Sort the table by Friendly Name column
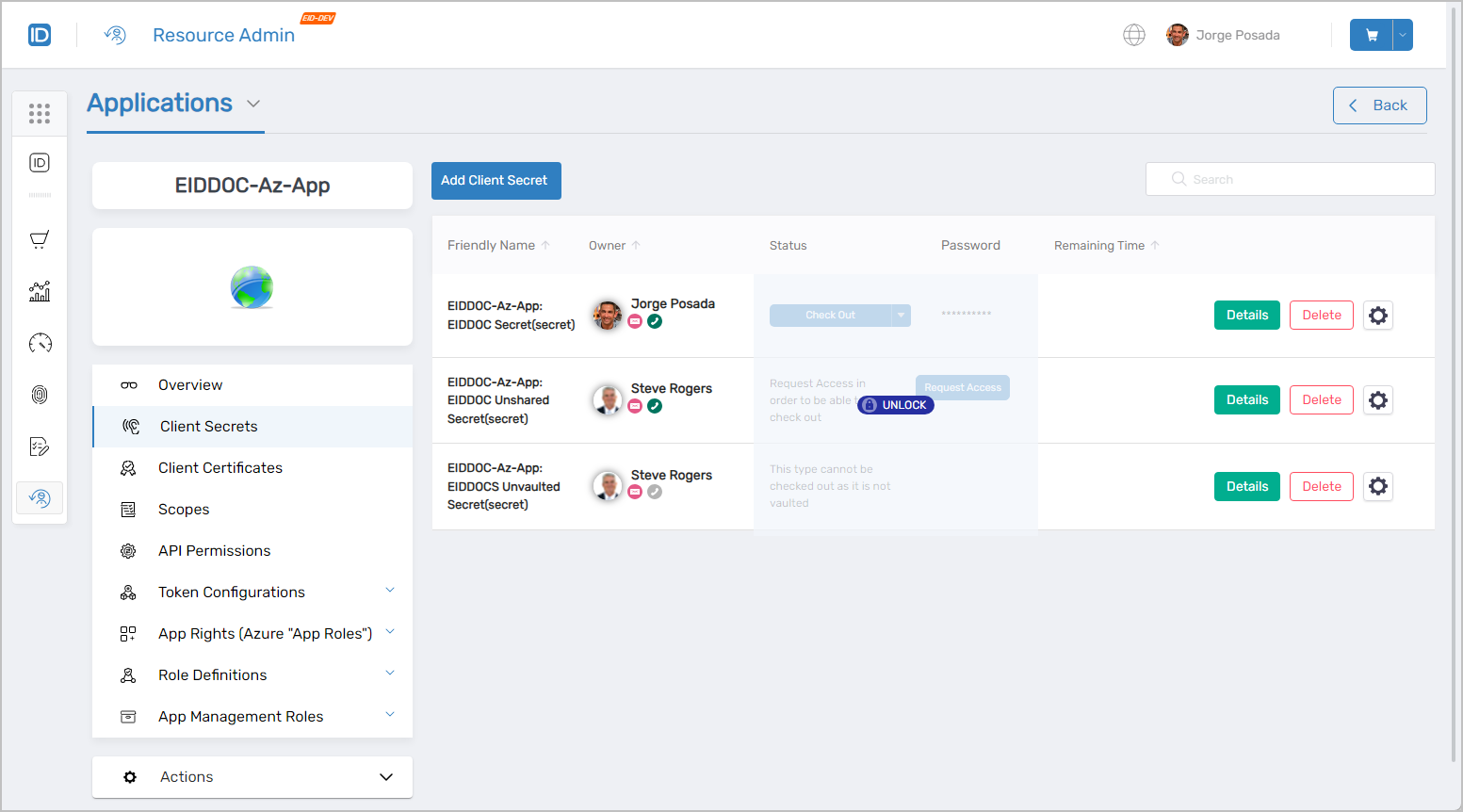 492,246
